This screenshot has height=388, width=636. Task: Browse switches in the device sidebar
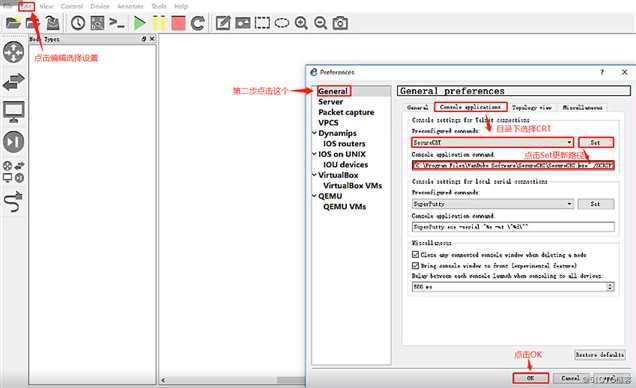(13, 81)
